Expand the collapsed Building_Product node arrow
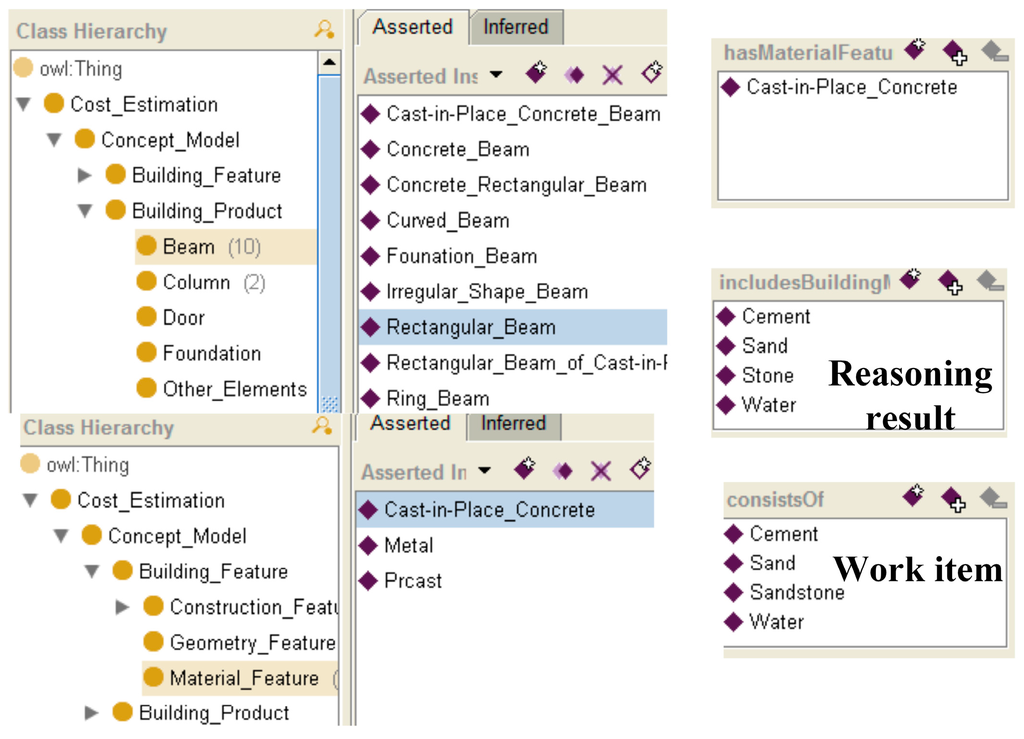The height and width of the screenshot is (739, 1024). pyautogui.click(x=92, y=713)
